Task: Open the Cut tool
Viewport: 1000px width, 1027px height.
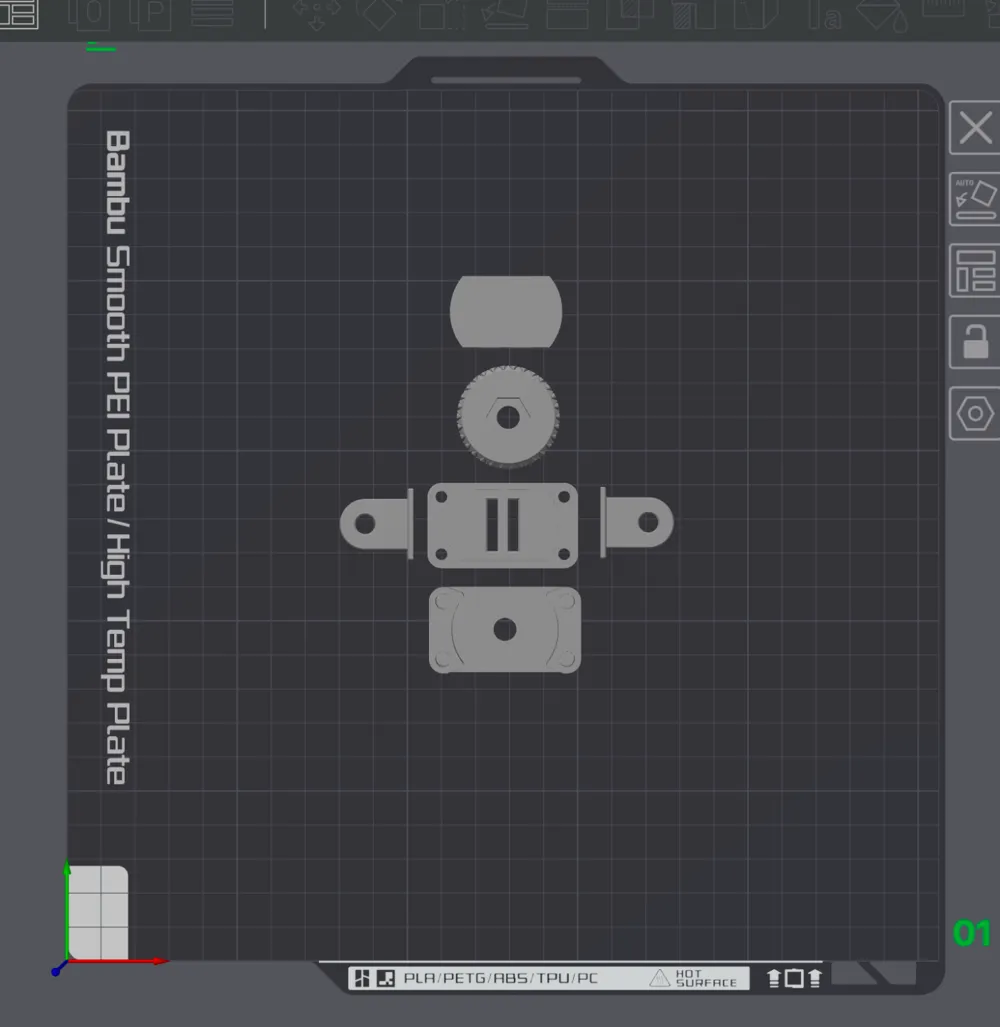Action: tap(568, 14)
